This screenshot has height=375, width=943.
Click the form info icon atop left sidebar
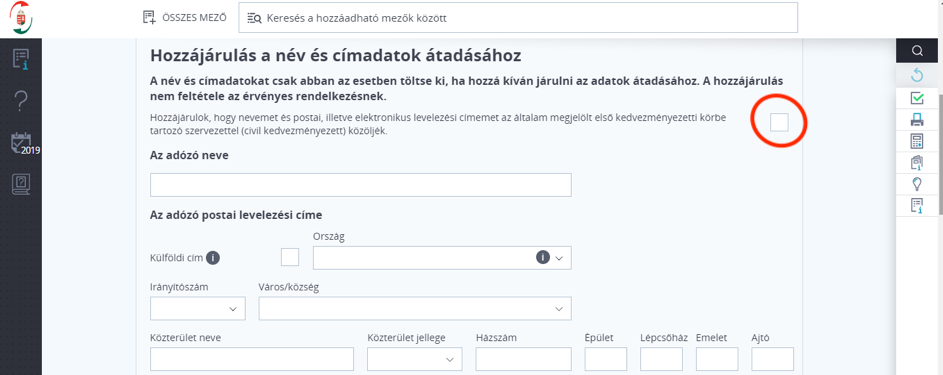click(x=21, y=59)
